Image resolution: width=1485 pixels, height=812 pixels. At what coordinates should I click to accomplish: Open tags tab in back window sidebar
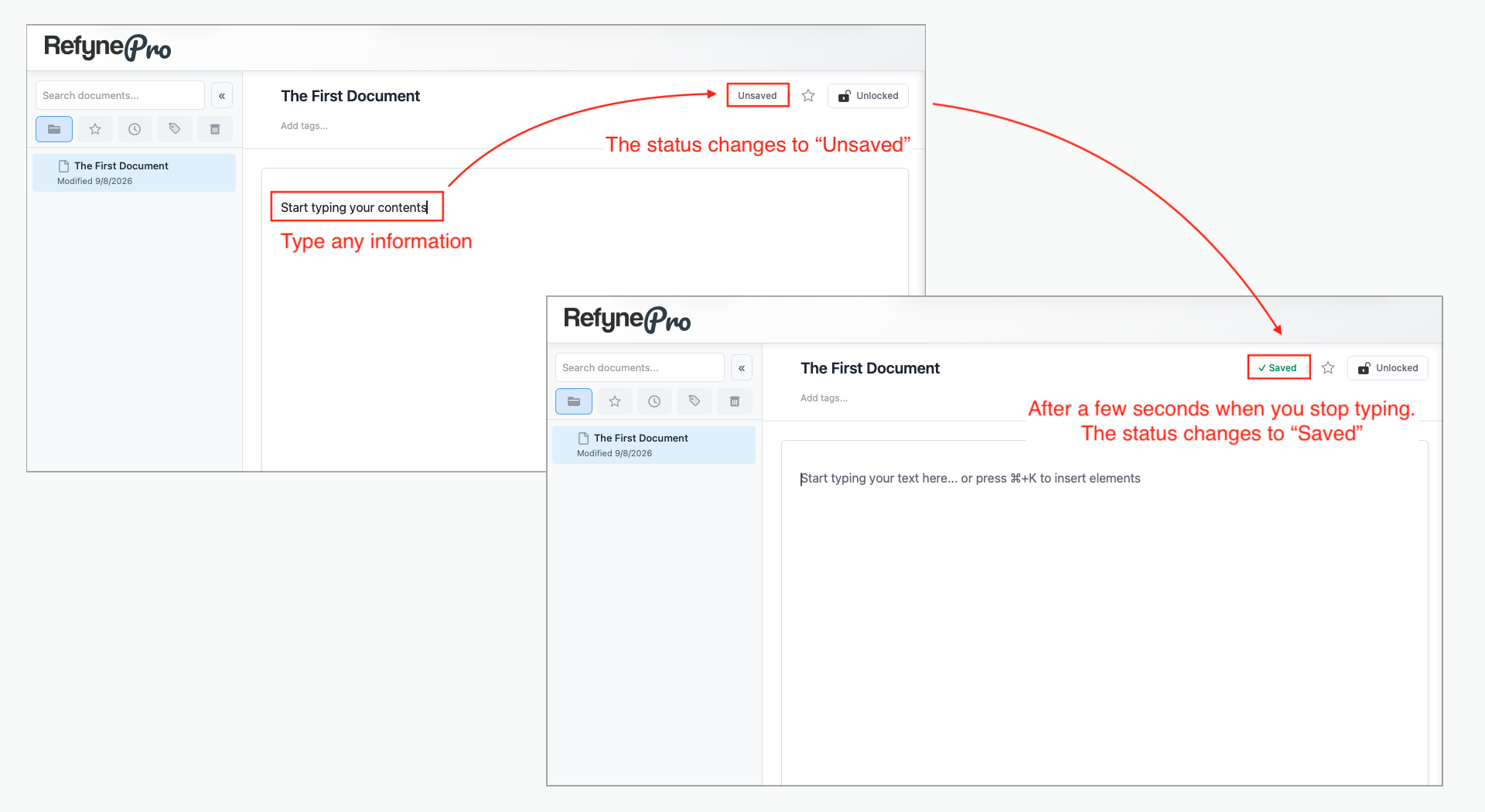175,129
